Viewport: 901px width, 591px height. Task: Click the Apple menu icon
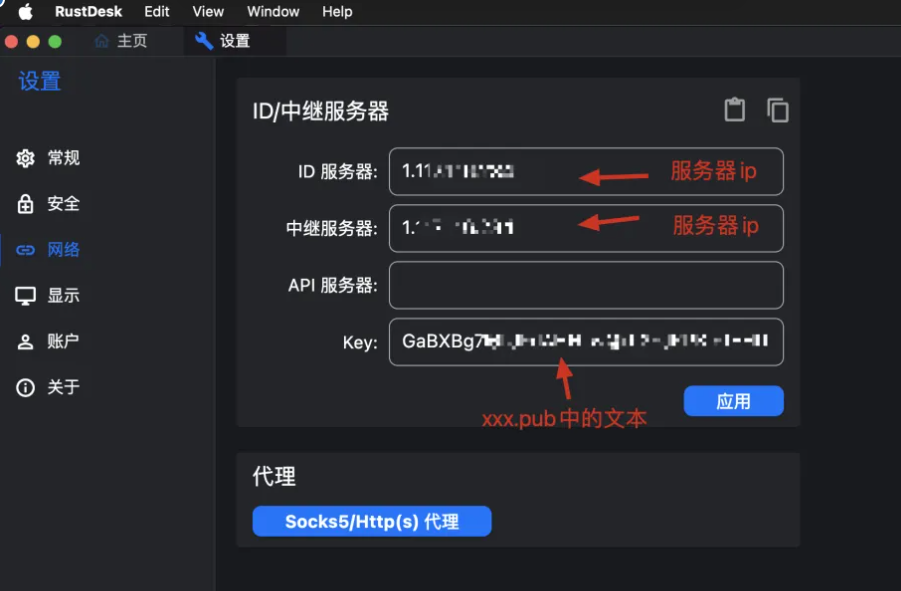25,11
